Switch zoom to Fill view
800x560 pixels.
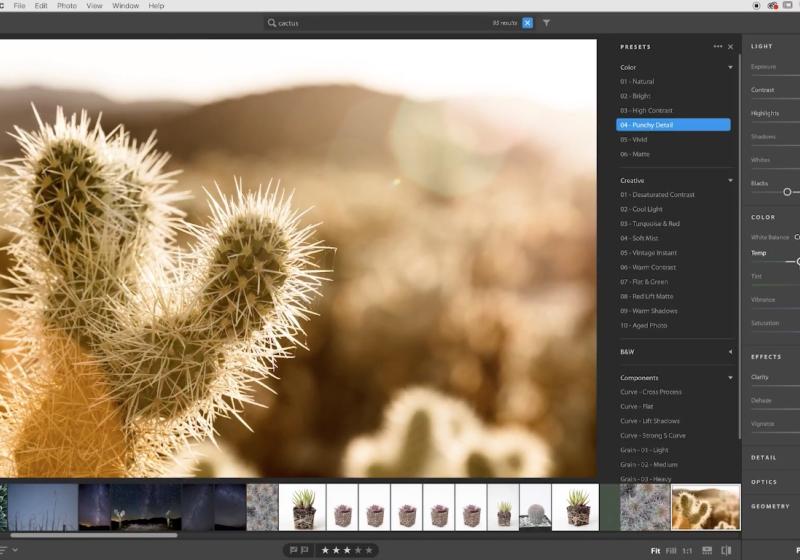tap(670, 551)
